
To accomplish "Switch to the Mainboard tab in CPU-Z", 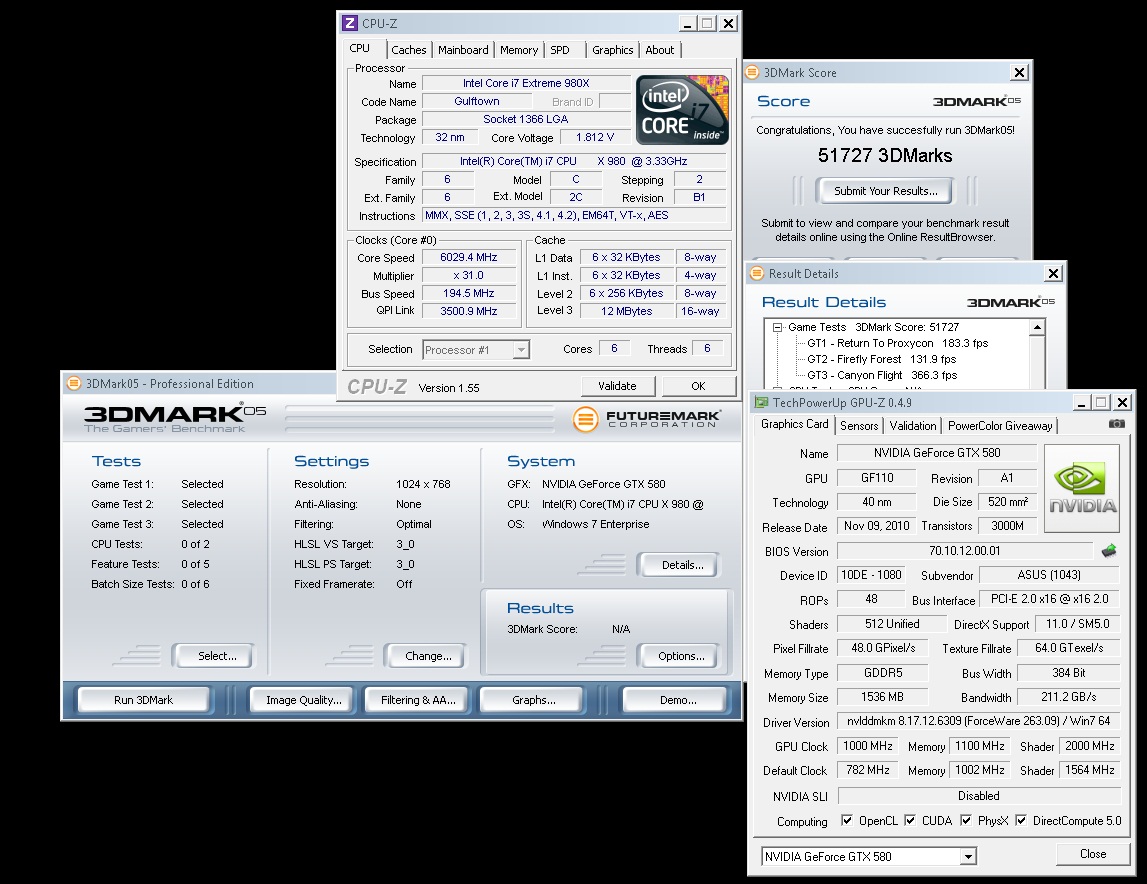I will (x=463, y=50).
